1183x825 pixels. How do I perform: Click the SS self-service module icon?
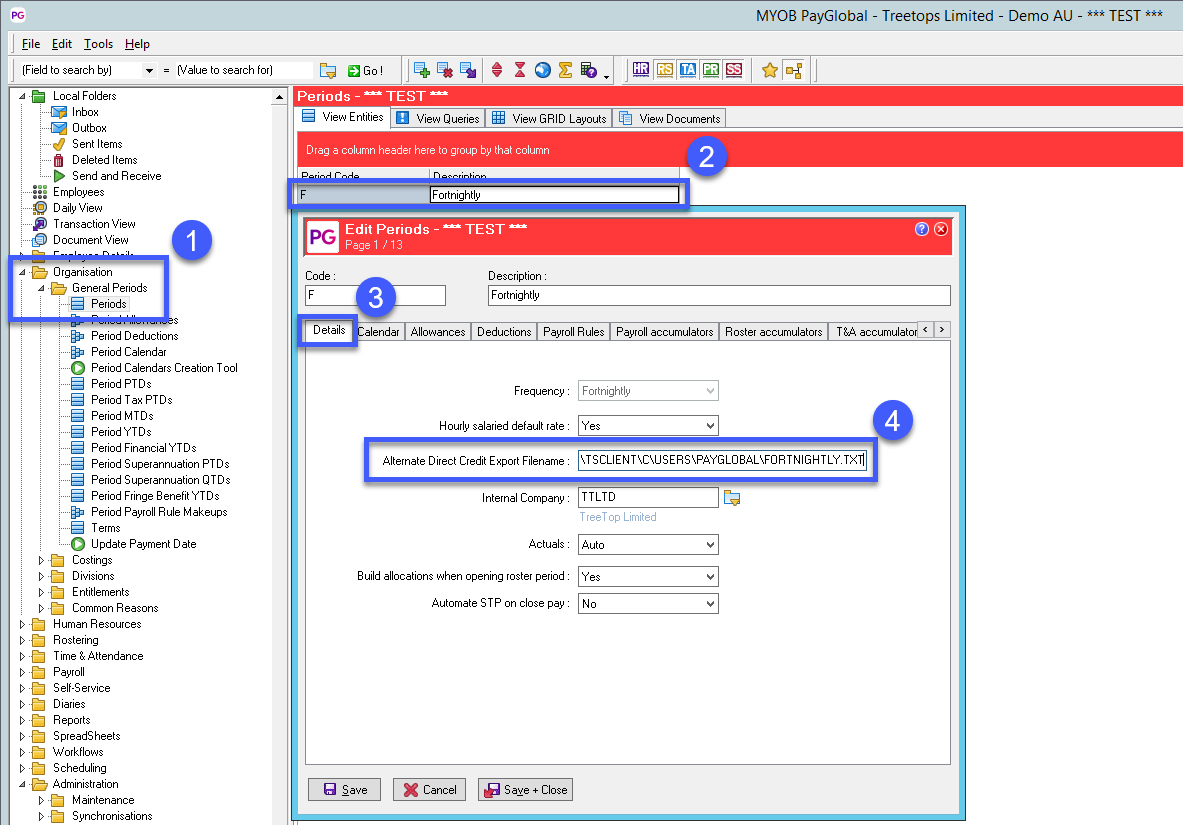pos(734,70)
